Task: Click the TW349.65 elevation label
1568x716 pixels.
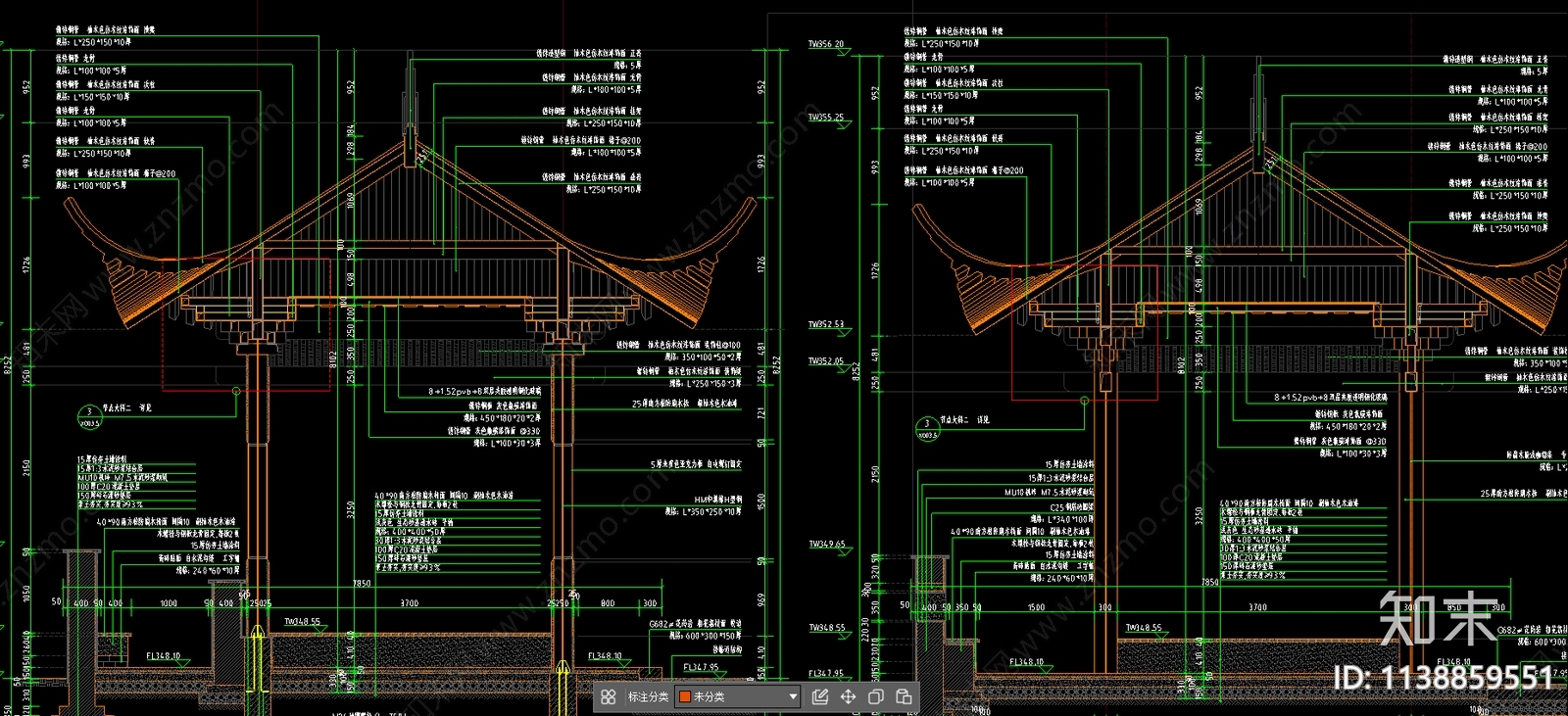Action: point(825,544)
